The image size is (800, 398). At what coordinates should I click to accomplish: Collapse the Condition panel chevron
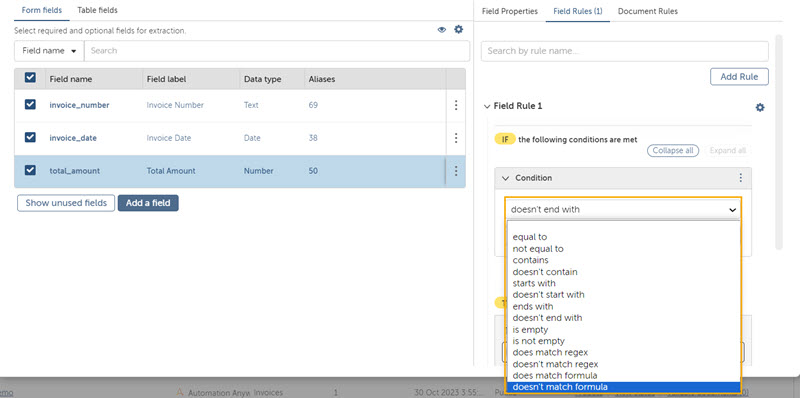(506, 178)
